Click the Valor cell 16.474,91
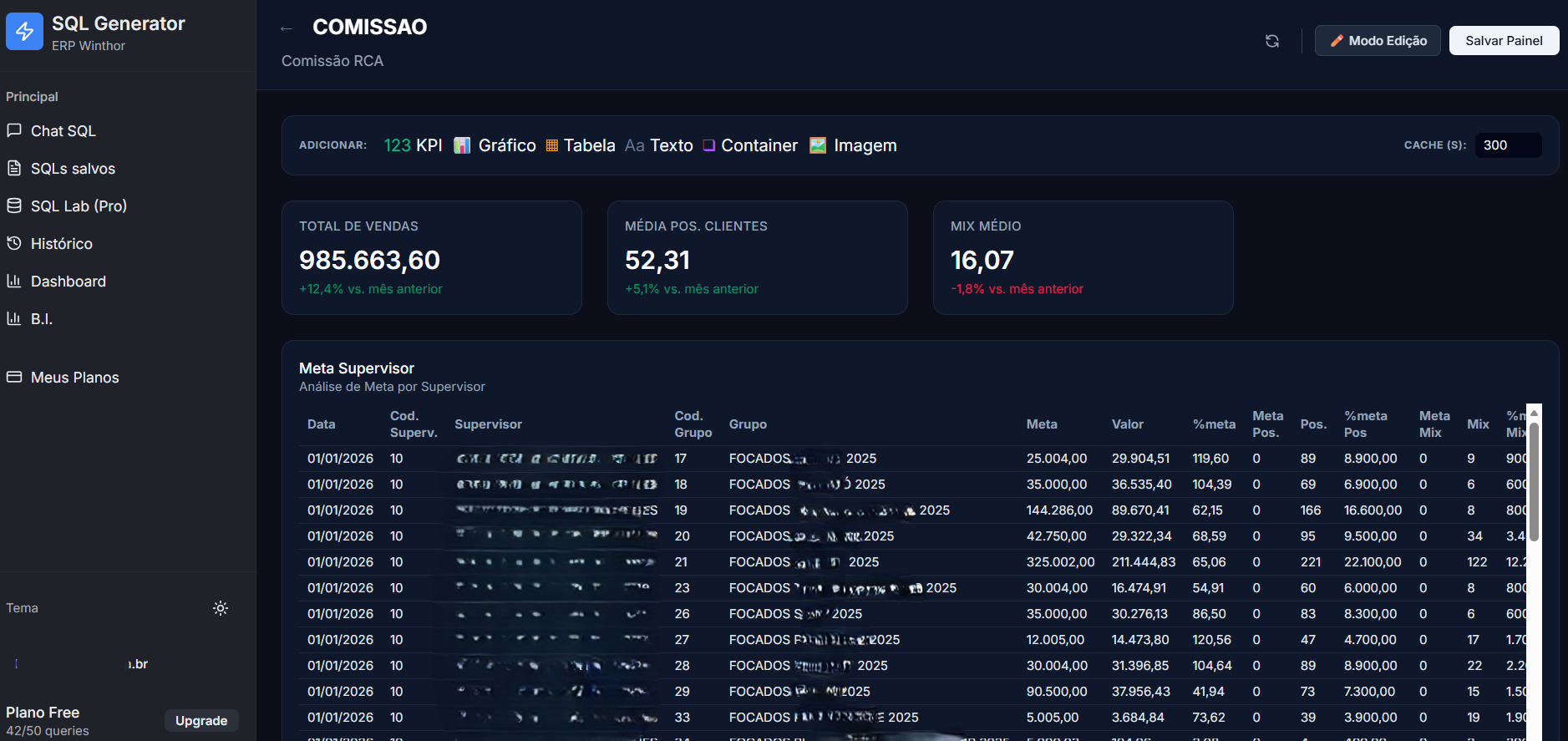1568x741 pixels. point(1139,588)
